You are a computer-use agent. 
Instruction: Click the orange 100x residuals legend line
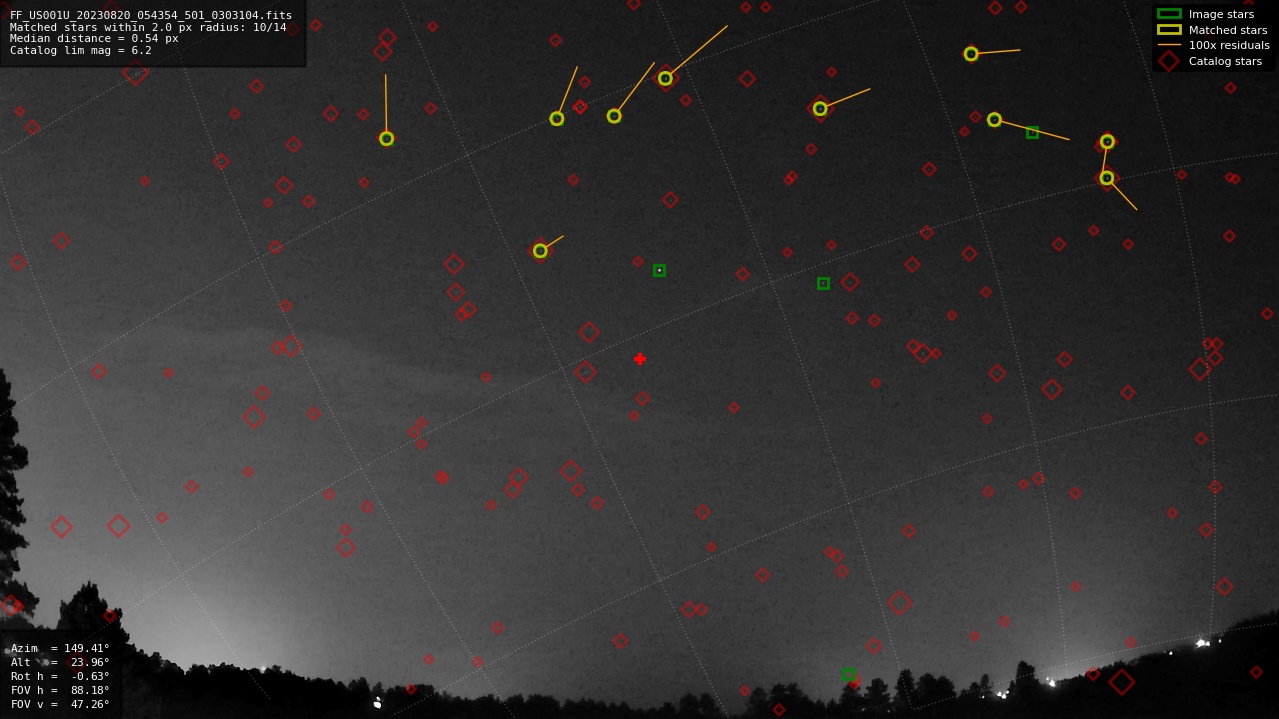(x=1169, y=45)
